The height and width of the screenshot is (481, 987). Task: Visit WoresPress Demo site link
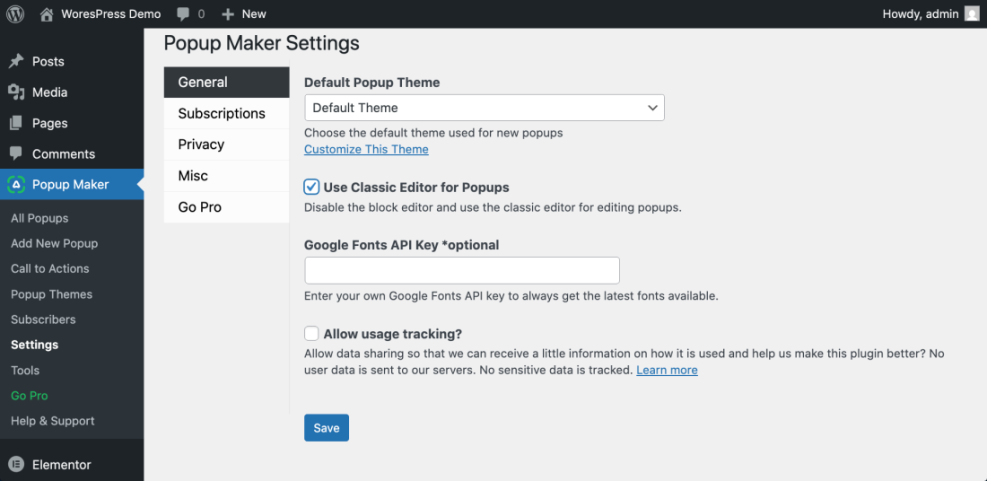point(111,14)
